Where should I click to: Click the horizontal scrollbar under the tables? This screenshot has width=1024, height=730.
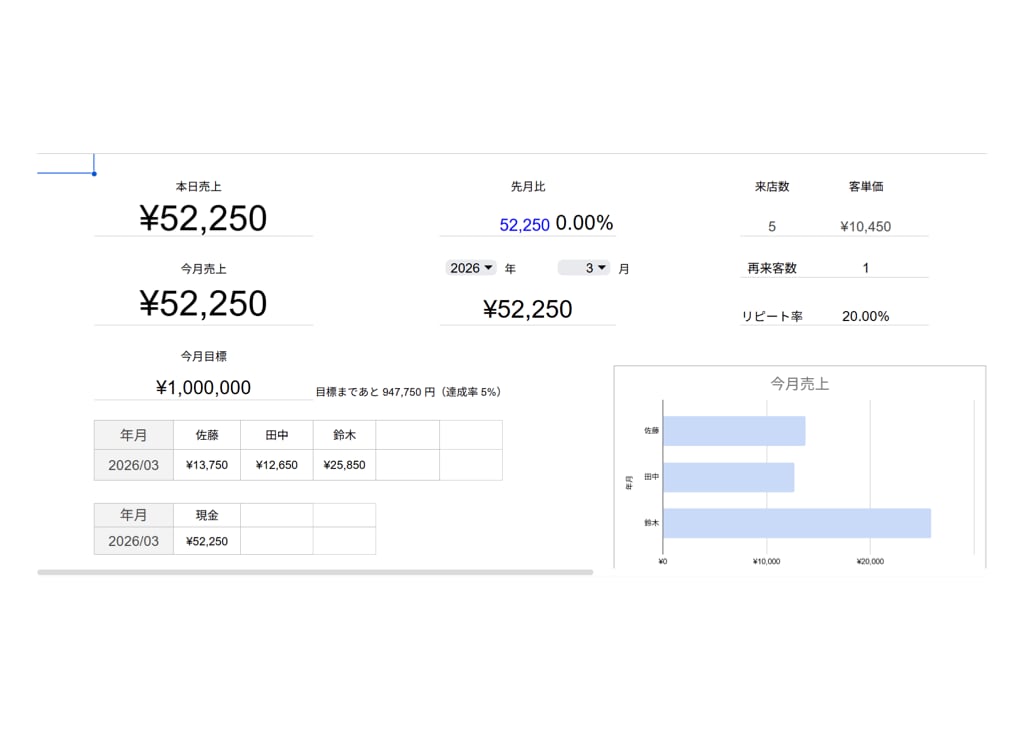(x=315, y=573)
